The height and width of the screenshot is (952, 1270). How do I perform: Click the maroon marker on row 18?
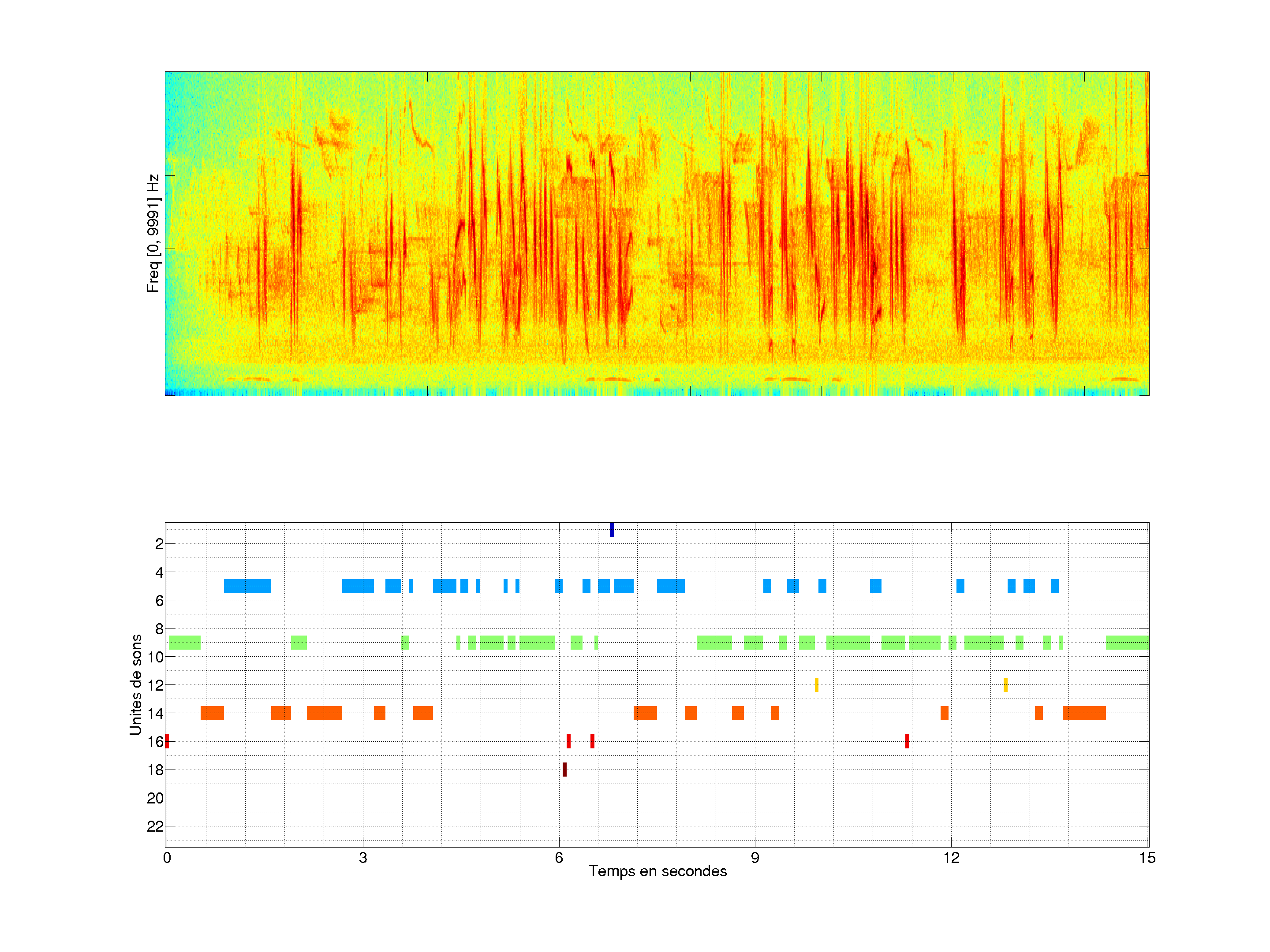tap(564, 770)
